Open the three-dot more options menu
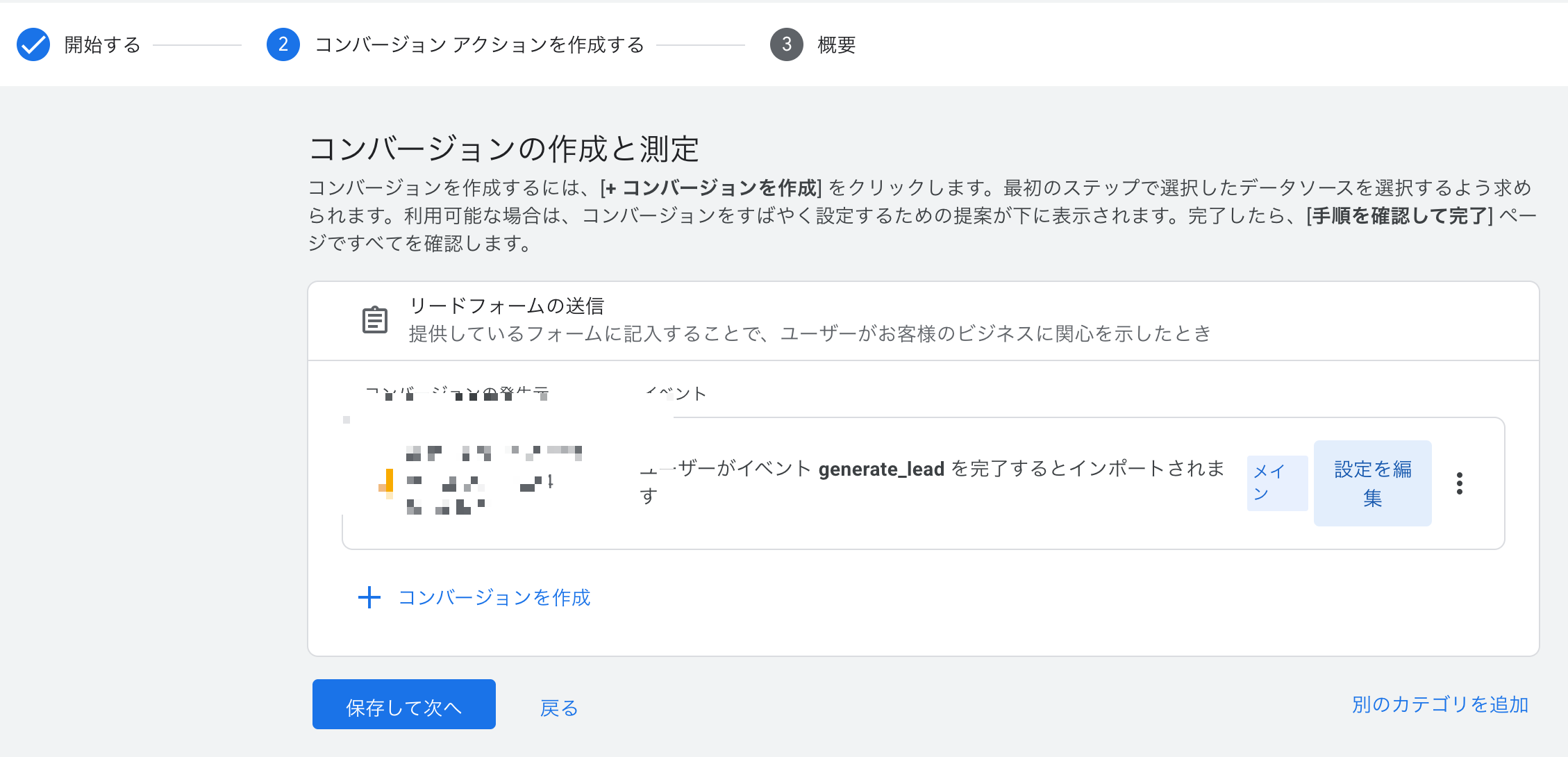Image resolution: width=1568 pixels, height=757 pixels. pos(1460,483)
